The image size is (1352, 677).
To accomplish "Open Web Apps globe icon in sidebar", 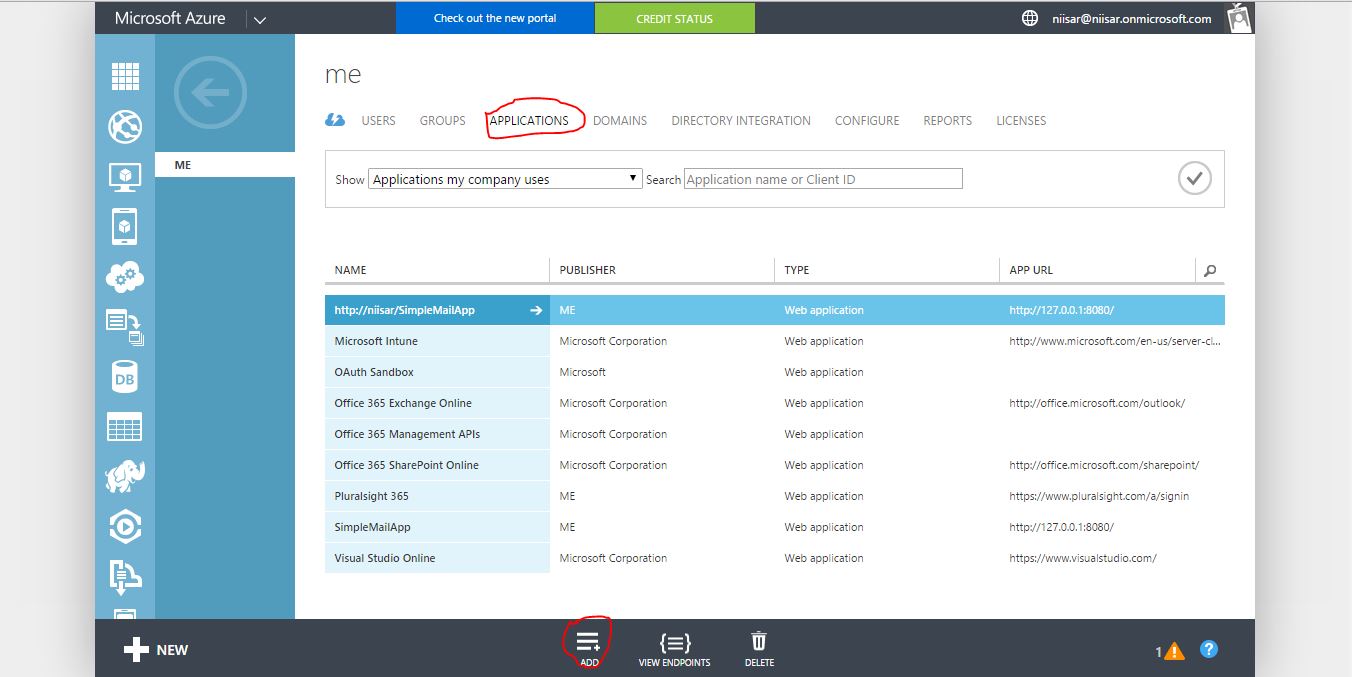I will click(x=125, y=127).
